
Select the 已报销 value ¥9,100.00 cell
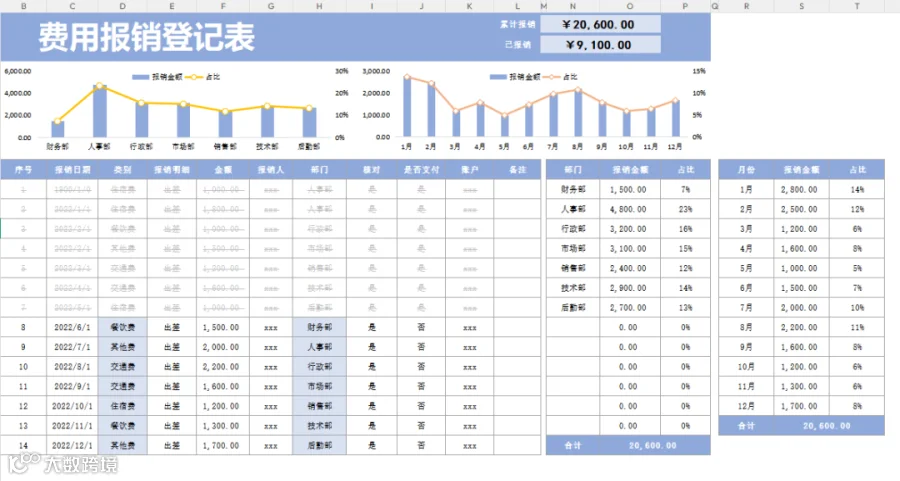[x=600, y=44]
